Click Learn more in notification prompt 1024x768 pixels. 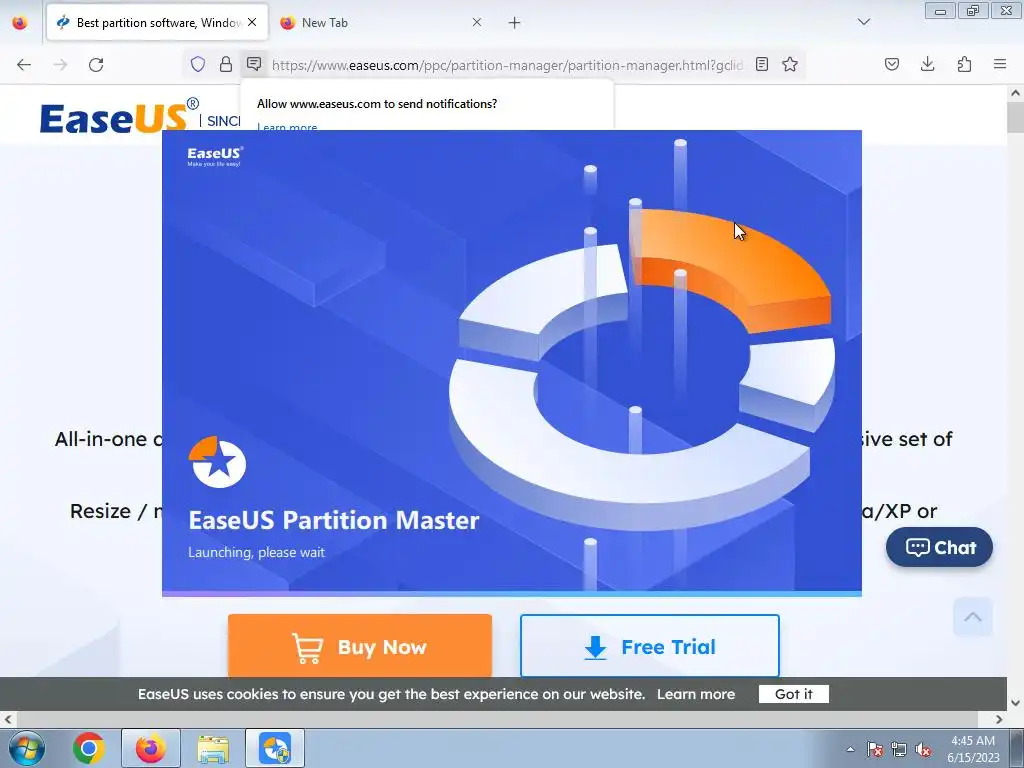[287, 126]
